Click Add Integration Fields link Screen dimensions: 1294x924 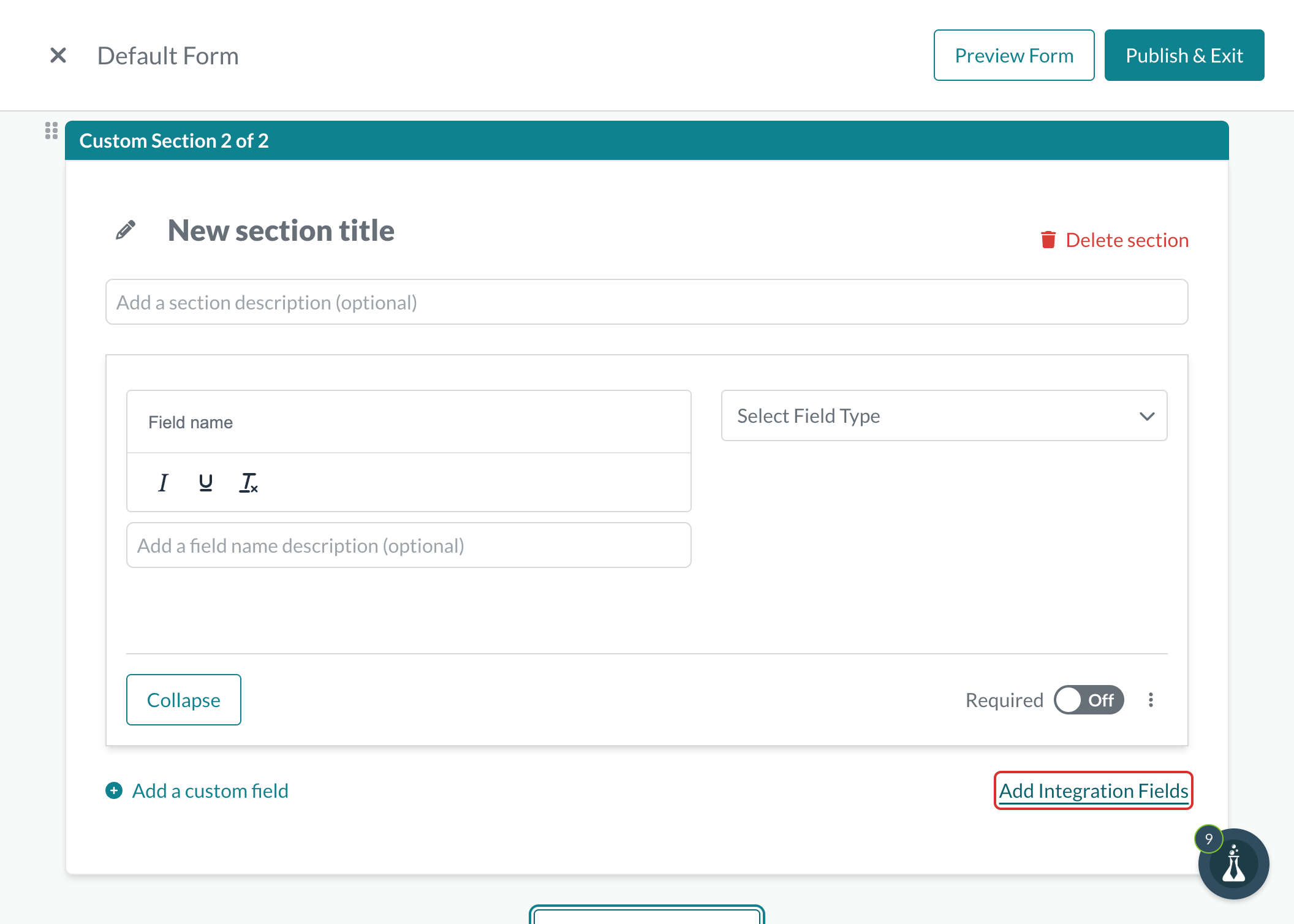pos(1094,790)
